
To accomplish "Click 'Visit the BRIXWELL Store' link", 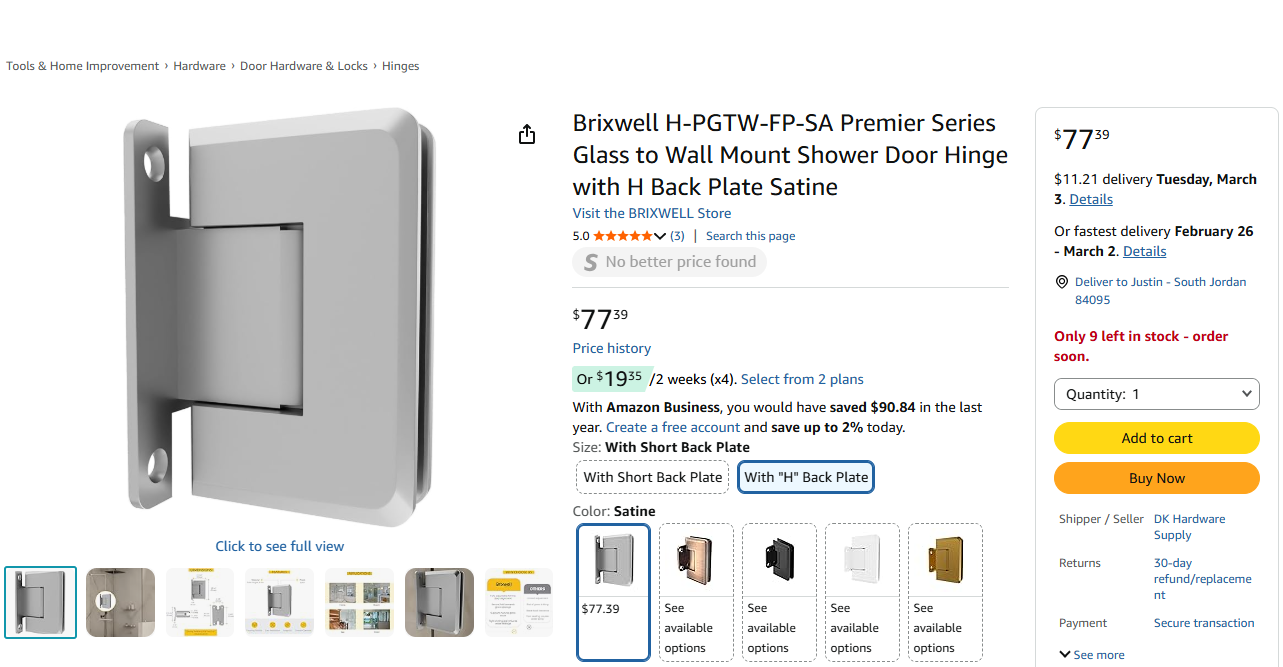I will (x=651, y=213).
